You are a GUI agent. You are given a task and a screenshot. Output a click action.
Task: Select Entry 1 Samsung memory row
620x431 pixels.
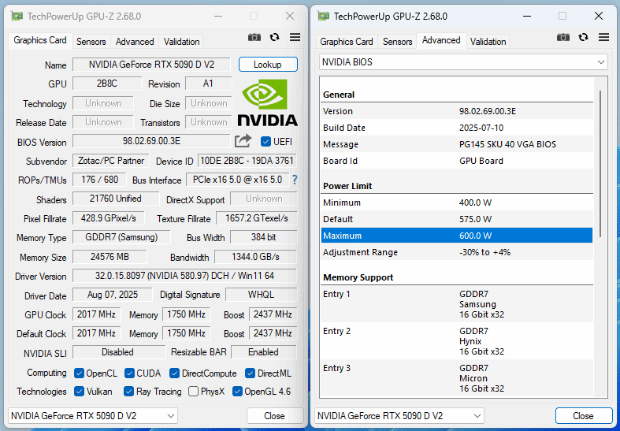click(457, 304)
